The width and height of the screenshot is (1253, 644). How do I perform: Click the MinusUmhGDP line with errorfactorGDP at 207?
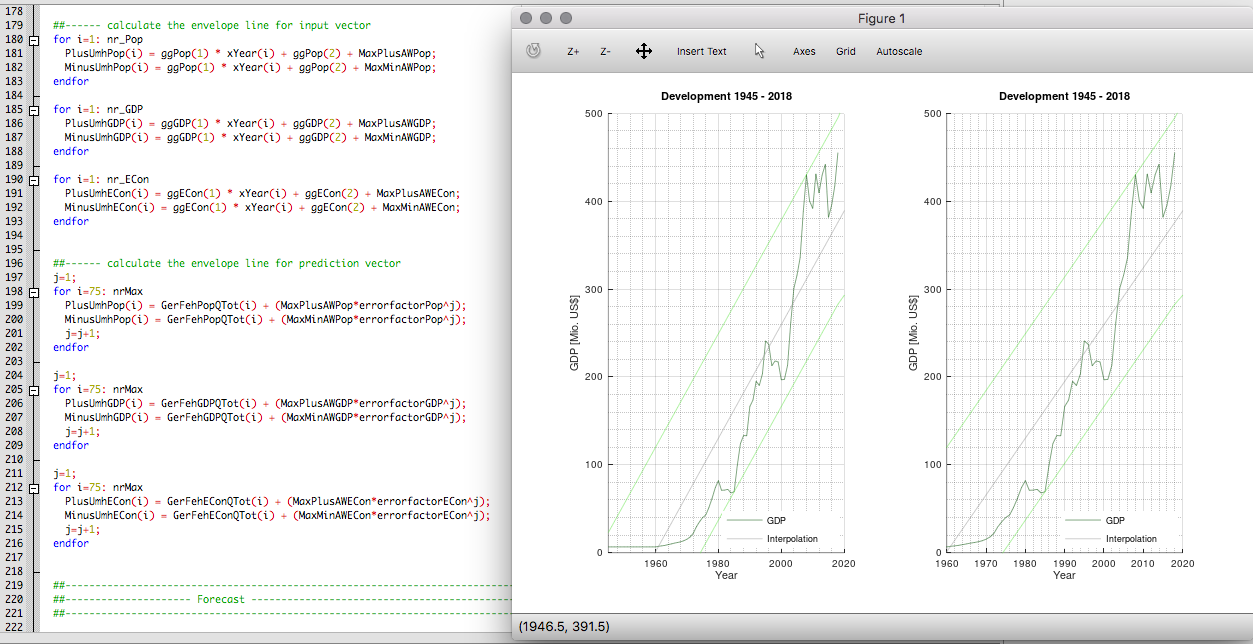coord(266,418)
